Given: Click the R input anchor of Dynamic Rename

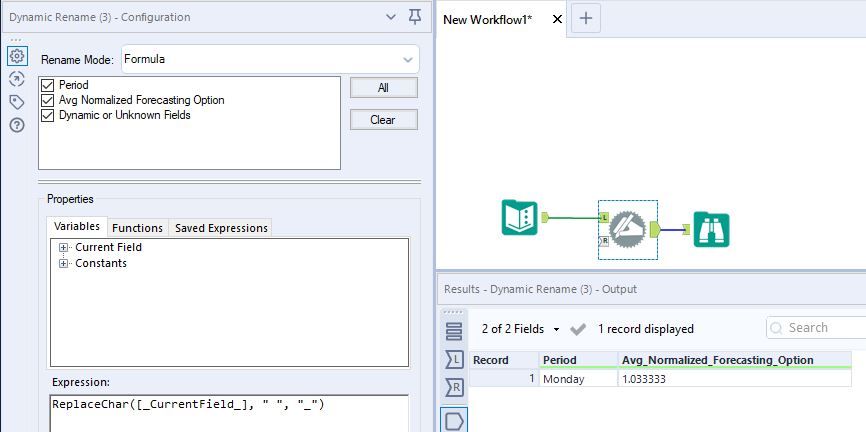Looking at the screenshot, I should pyautogui.click(x=604, y=241).
